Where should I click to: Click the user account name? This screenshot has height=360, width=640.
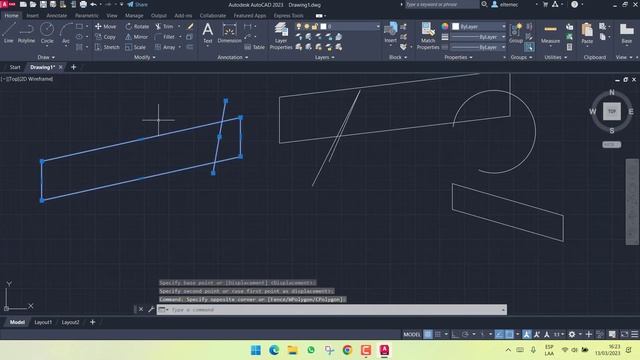[509, 4]
